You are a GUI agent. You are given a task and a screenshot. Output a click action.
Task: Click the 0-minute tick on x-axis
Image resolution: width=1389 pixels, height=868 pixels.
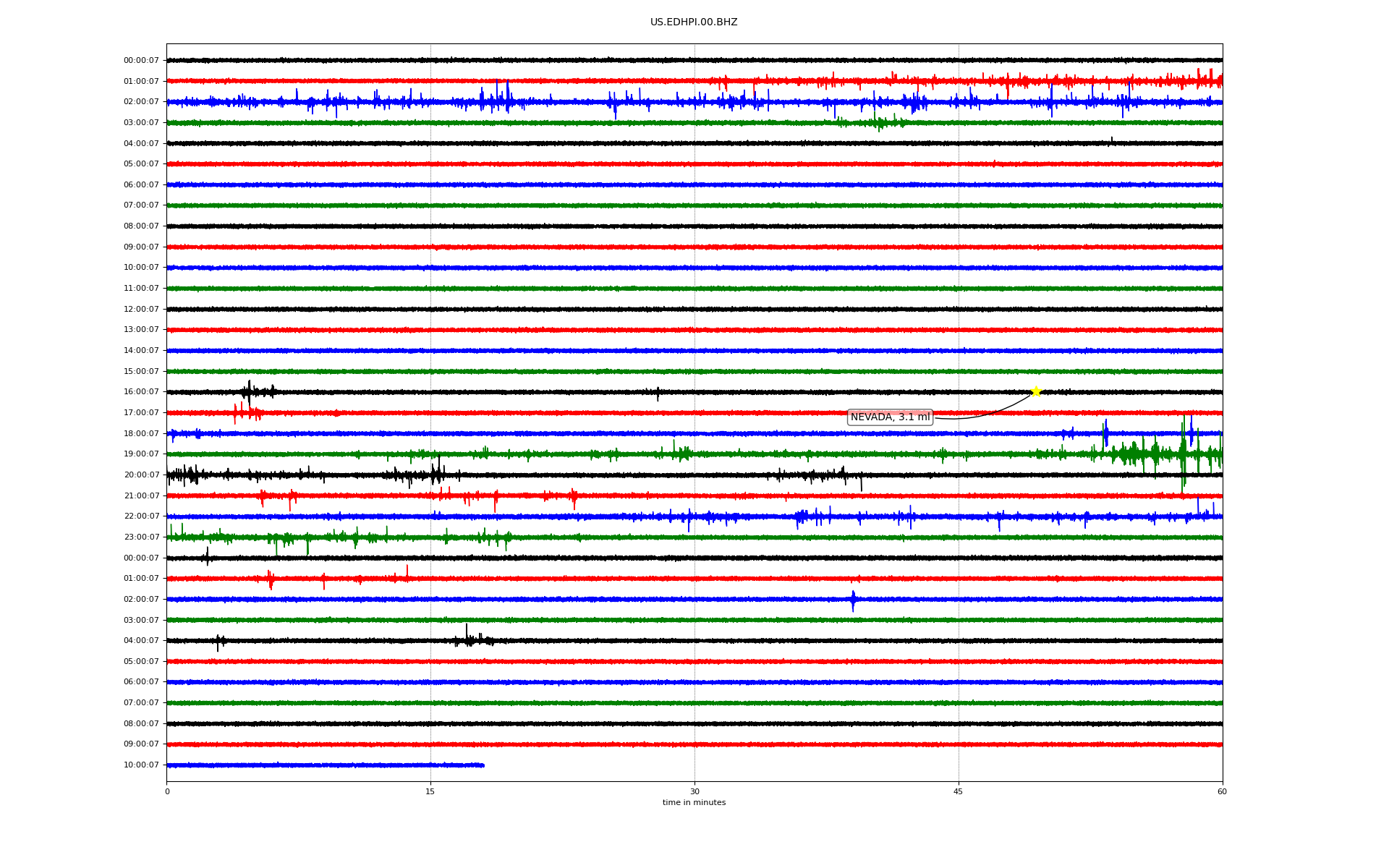click(167, 791)
